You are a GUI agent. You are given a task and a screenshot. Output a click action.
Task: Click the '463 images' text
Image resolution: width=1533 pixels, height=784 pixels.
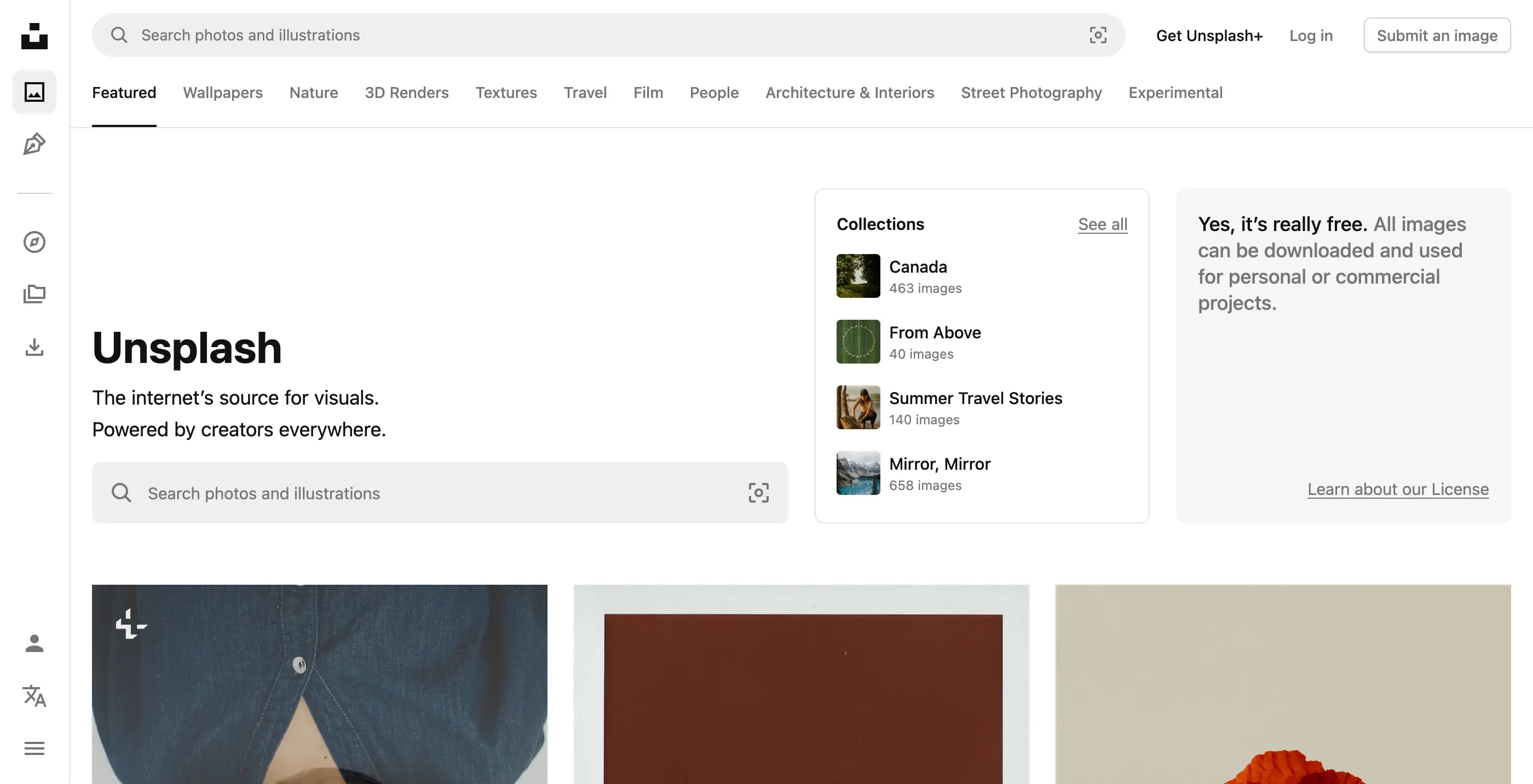[x=925, y=288]
